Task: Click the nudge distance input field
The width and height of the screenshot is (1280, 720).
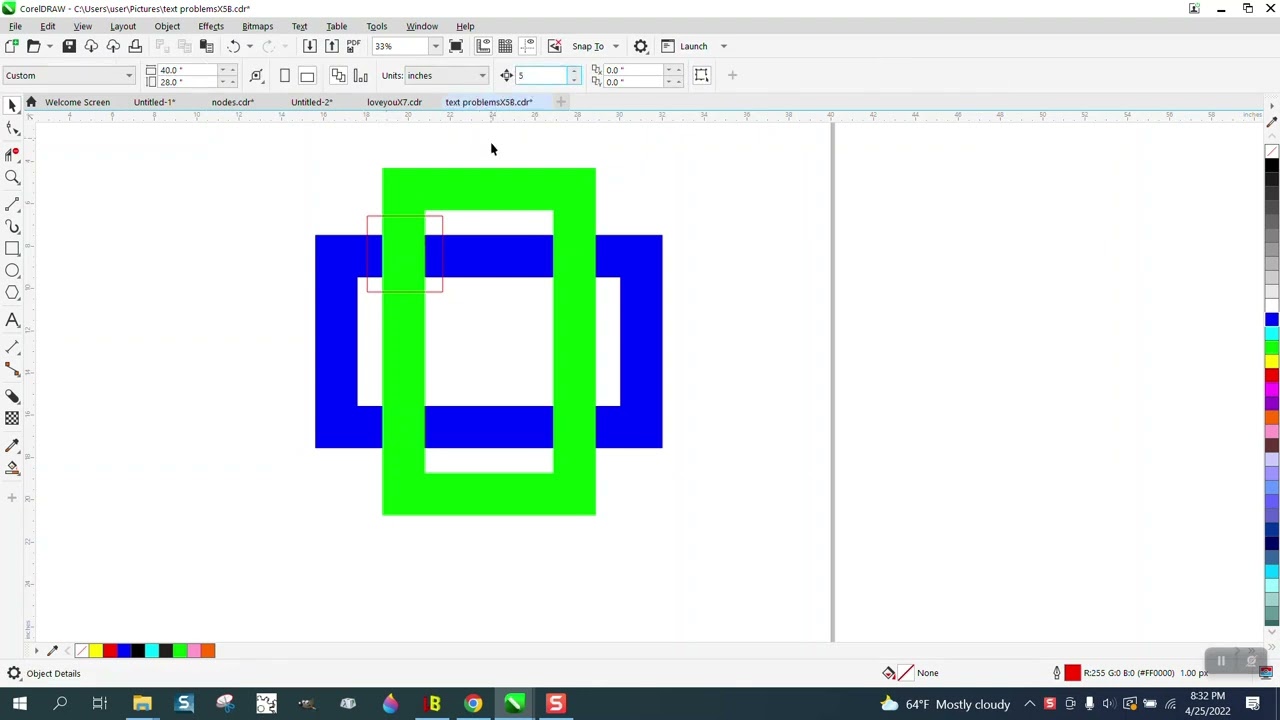Action: coord(541,75)
